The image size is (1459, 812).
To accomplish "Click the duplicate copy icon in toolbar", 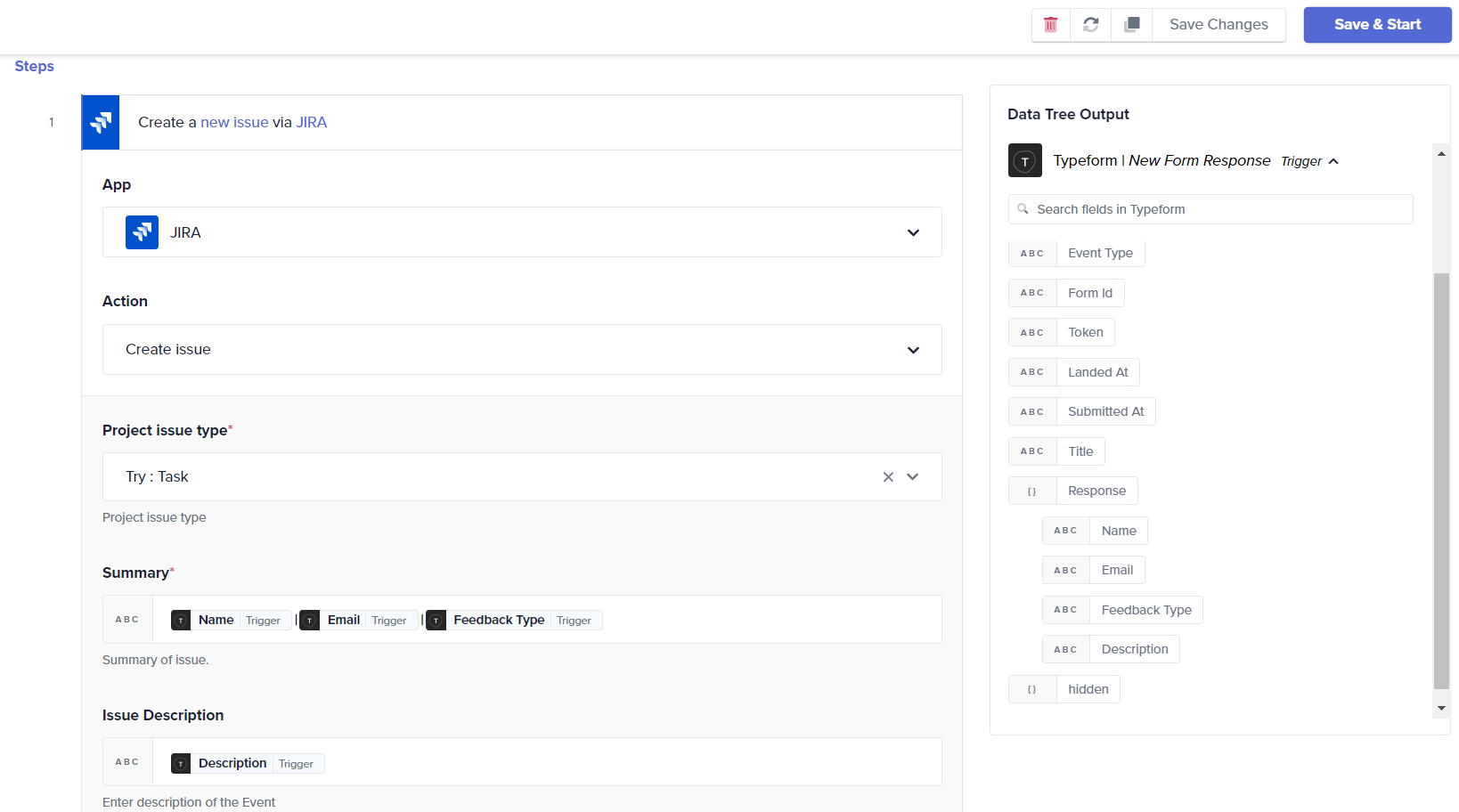I will tap(1131, 25).
